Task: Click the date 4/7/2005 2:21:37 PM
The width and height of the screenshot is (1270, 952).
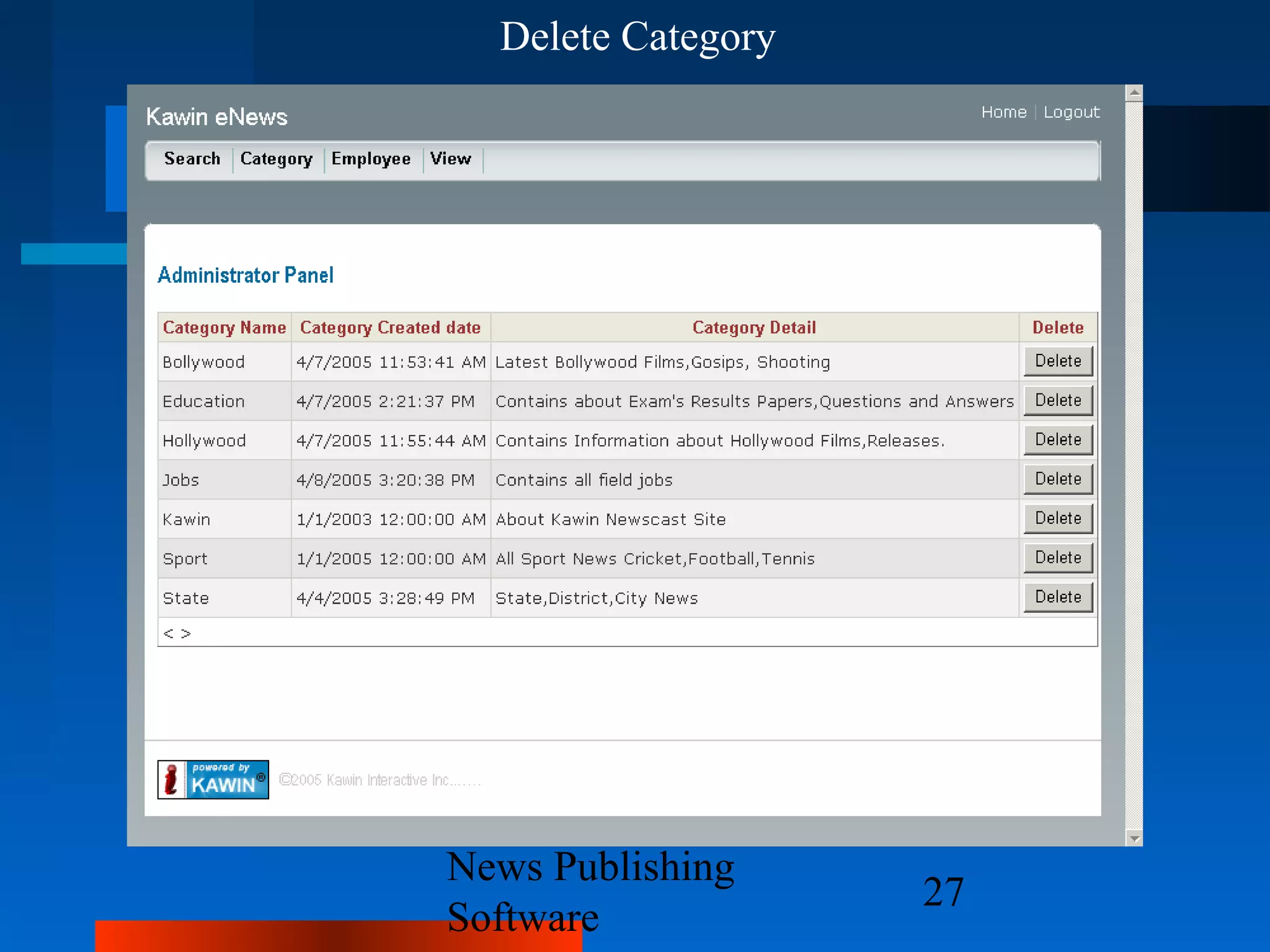Action: 386,402
